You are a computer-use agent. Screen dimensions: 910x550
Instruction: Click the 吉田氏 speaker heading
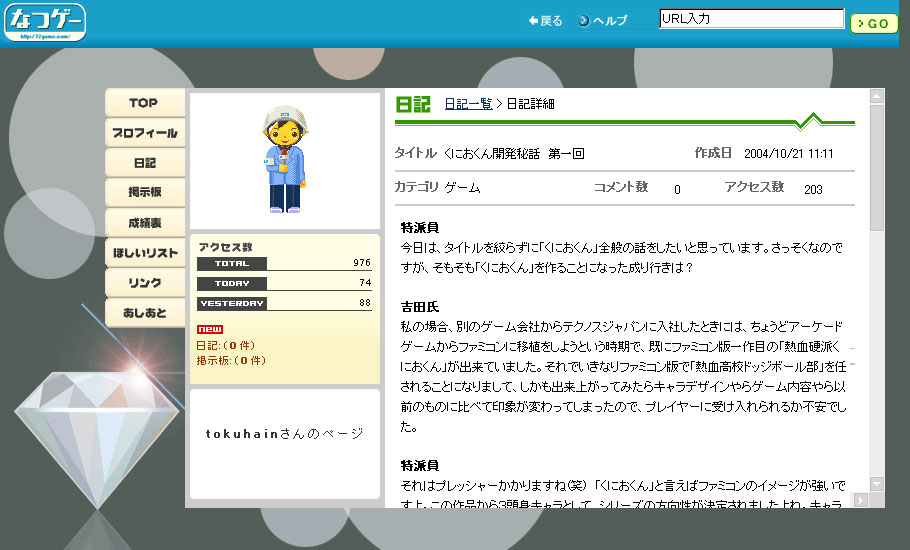coord(420,307)
